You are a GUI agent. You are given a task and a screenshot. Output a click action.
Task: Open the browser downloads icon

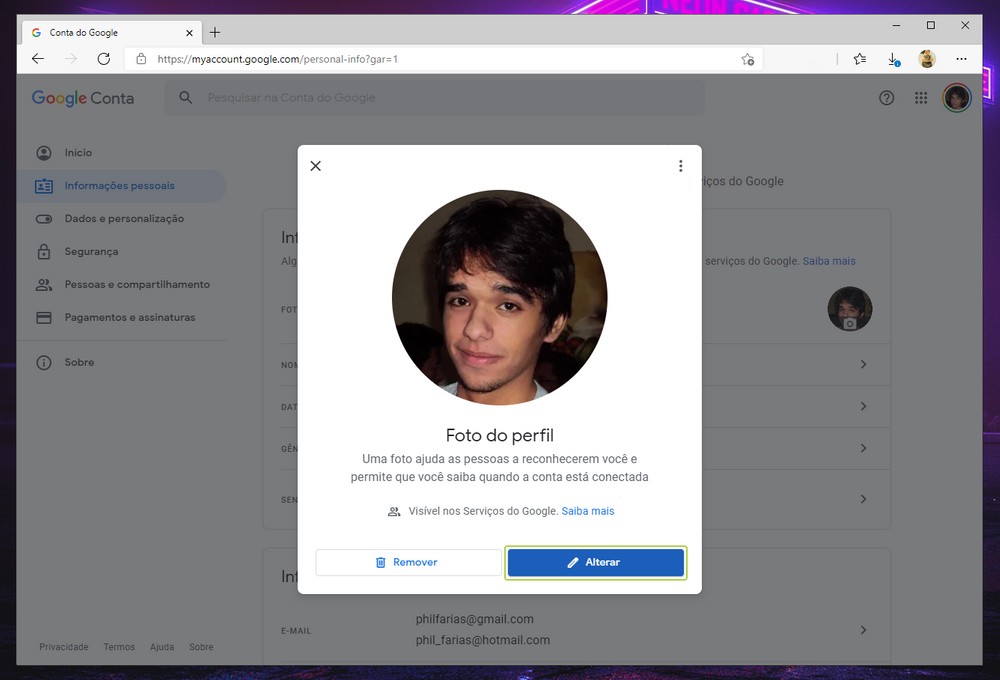[x=893, y=59]
